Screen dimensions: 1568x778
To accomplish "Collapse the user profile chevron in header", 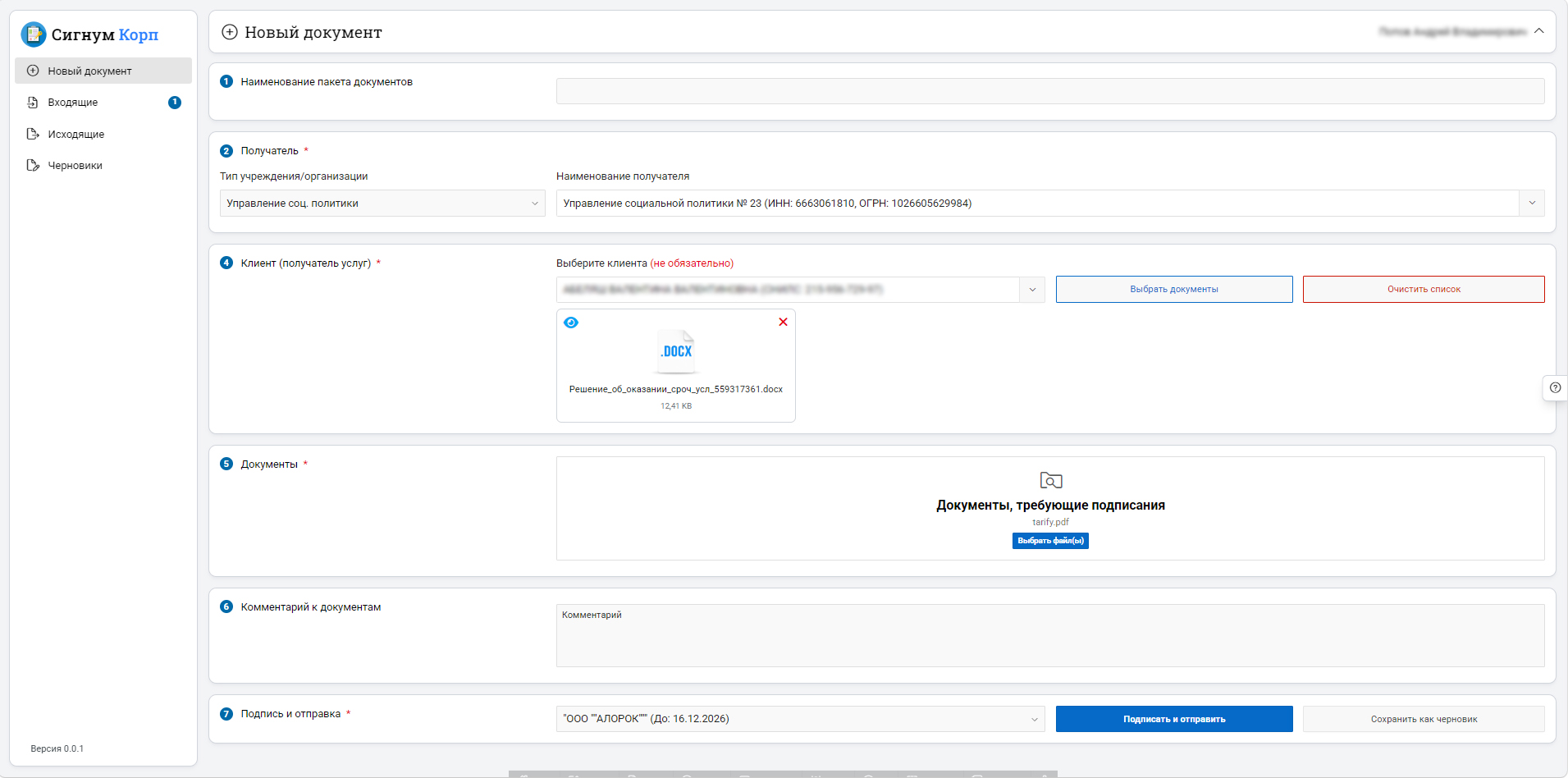I will [x=1538, y=31].
